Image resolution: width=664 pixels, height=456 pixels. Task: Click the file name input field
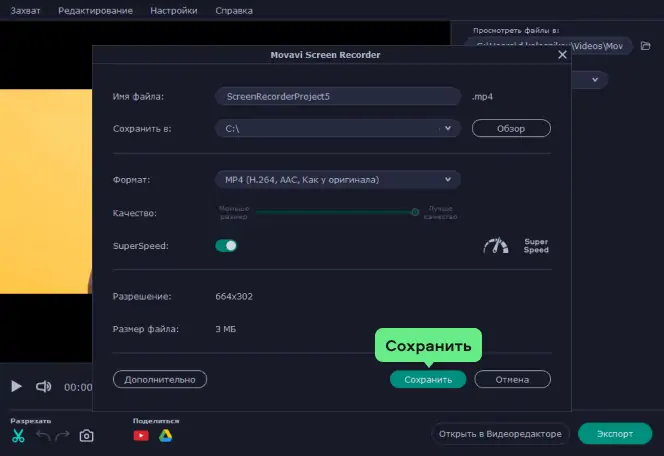click(x=338, y=97)
